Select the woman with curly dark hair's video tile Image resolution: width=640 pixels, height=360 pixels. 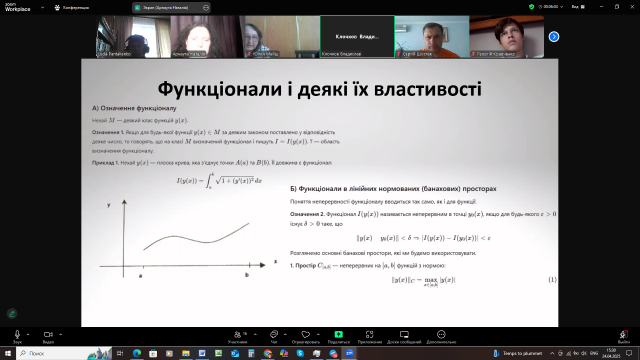208,37
